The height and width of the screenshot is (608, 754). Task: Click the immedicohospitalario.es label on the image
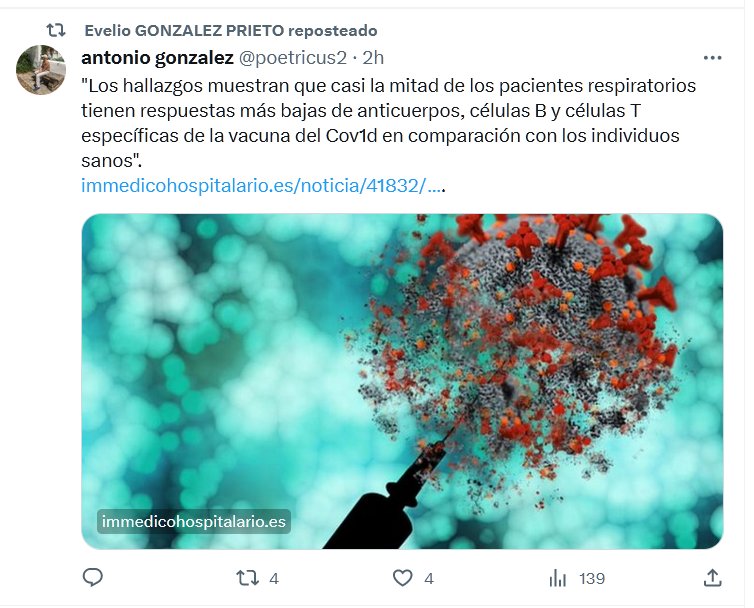[194, 521]
